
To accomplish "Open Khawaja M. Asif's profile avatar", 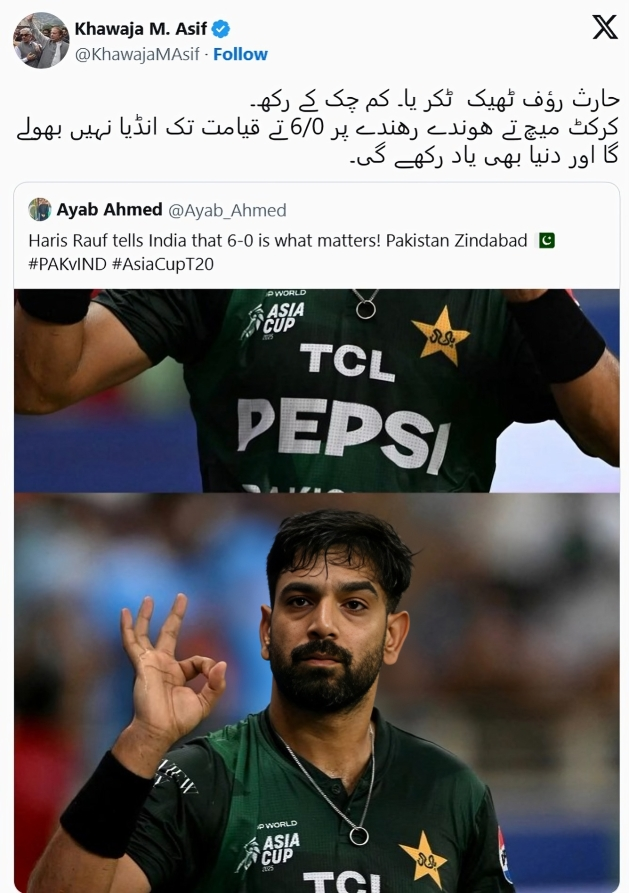I will [41, 40].
